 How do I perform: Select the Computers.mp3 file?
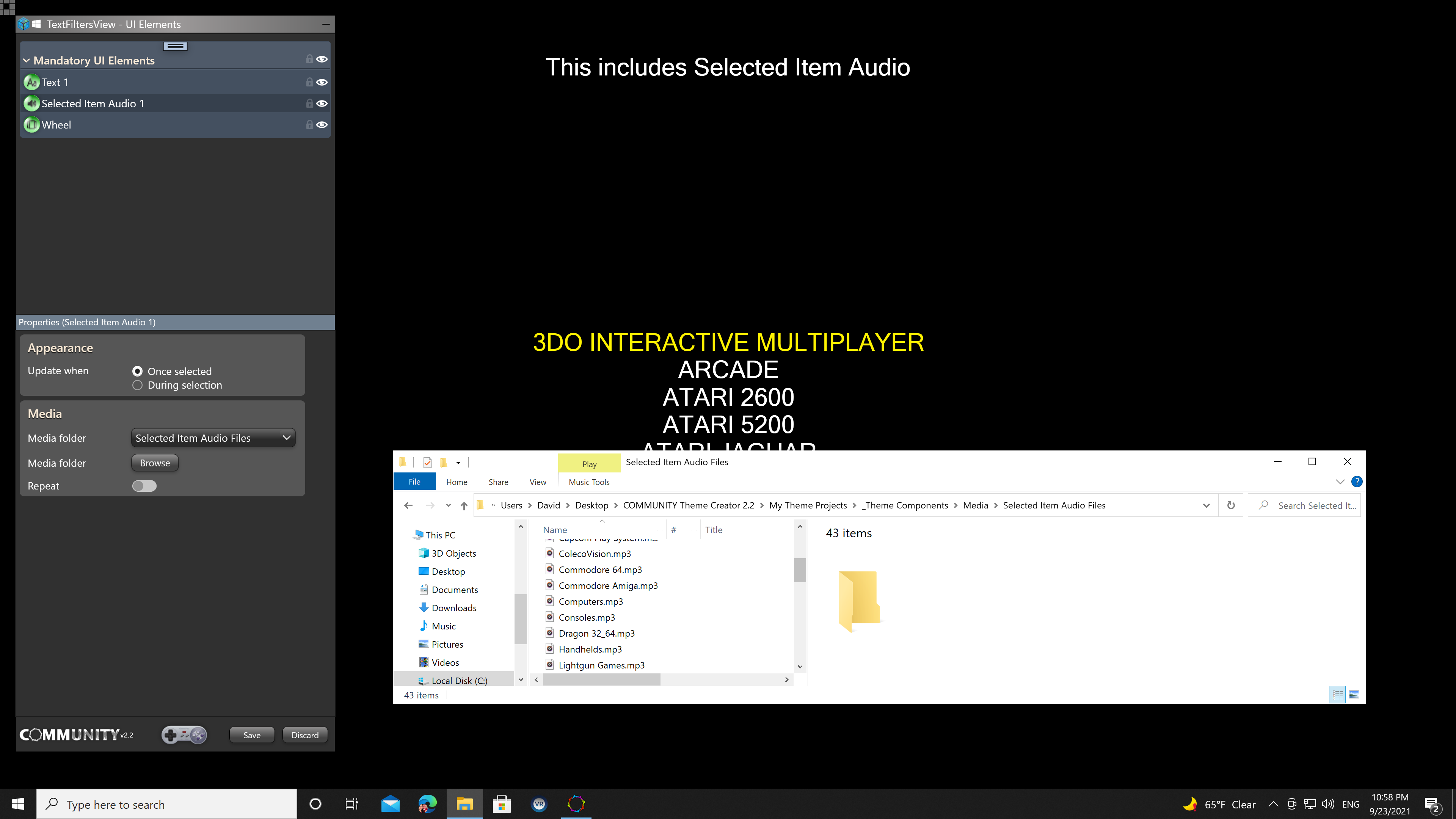click(590, 601)
